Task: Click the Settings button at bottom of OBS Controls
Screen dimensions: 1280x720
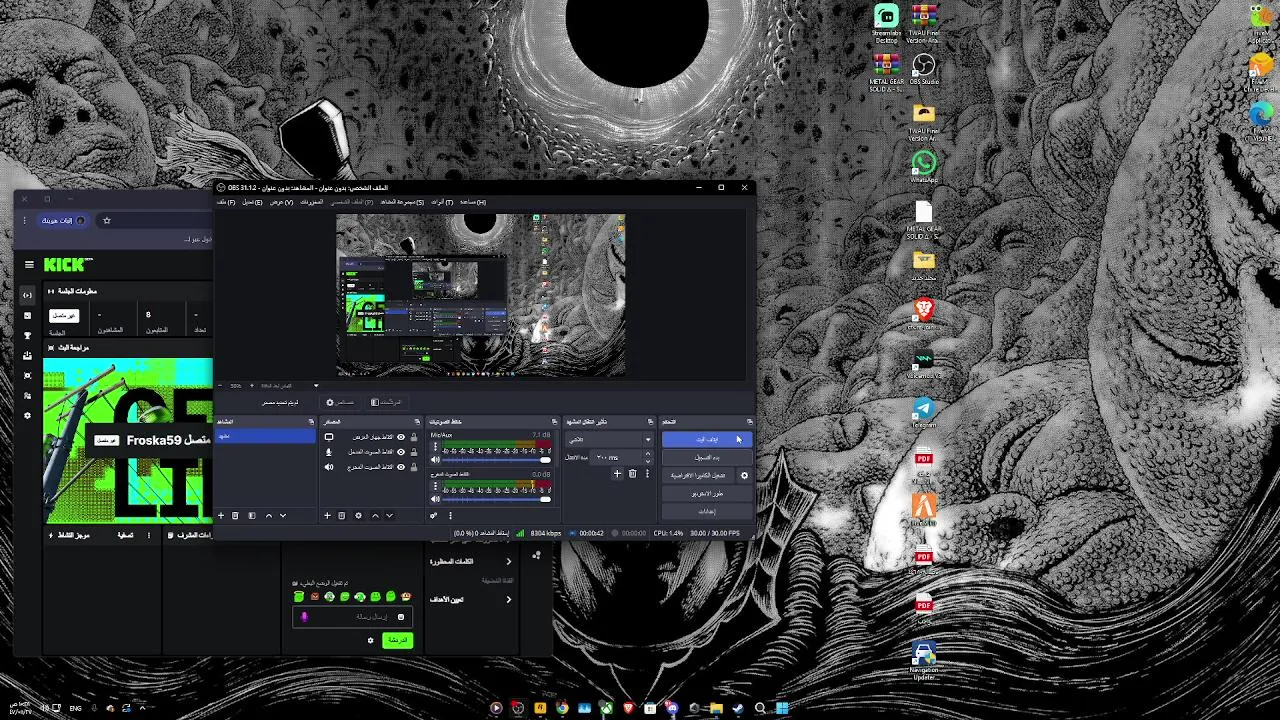Action: 707,512
